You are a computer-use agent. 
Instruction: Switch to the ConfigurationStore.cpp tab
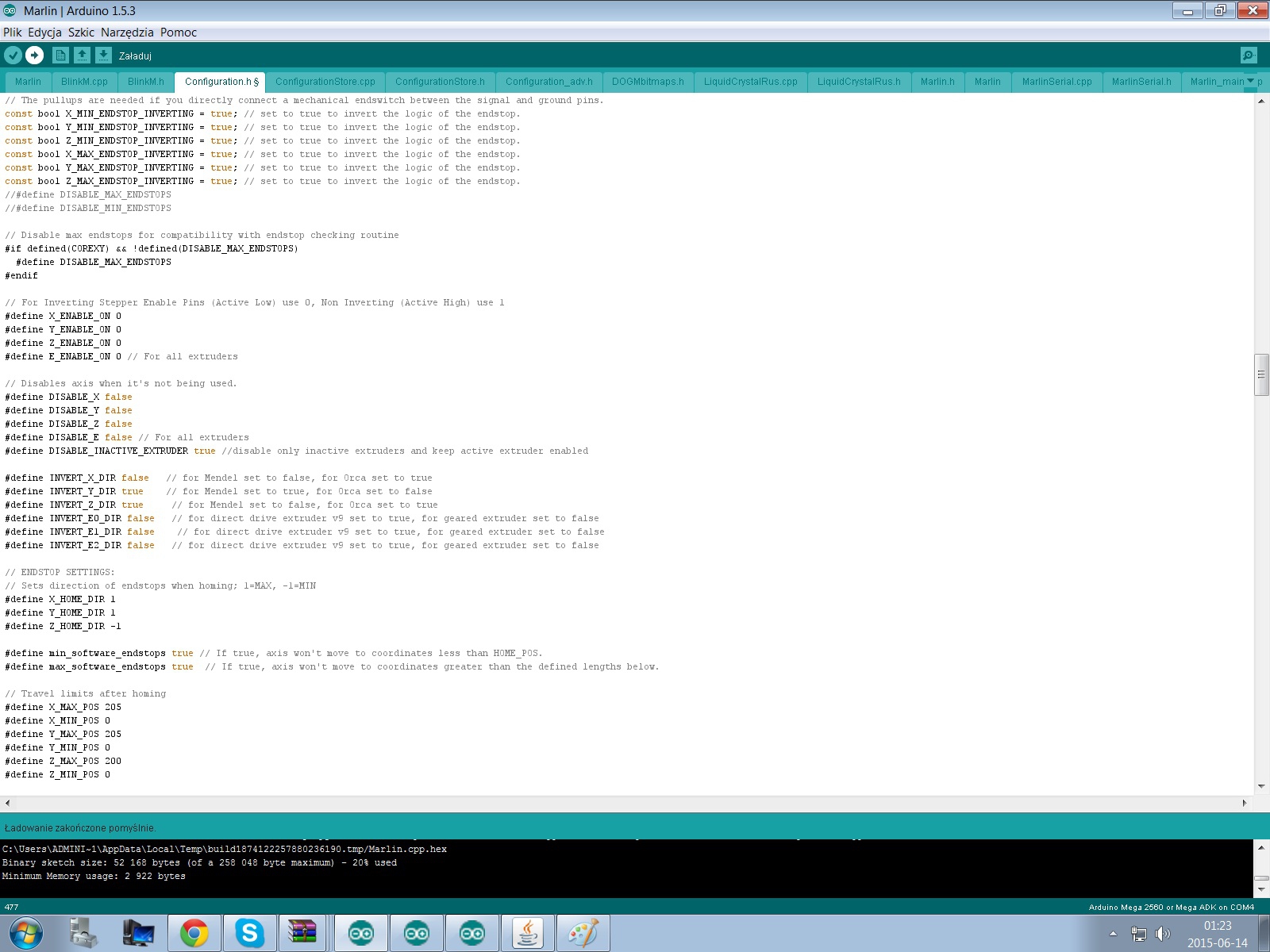click(x=325, y=82)
